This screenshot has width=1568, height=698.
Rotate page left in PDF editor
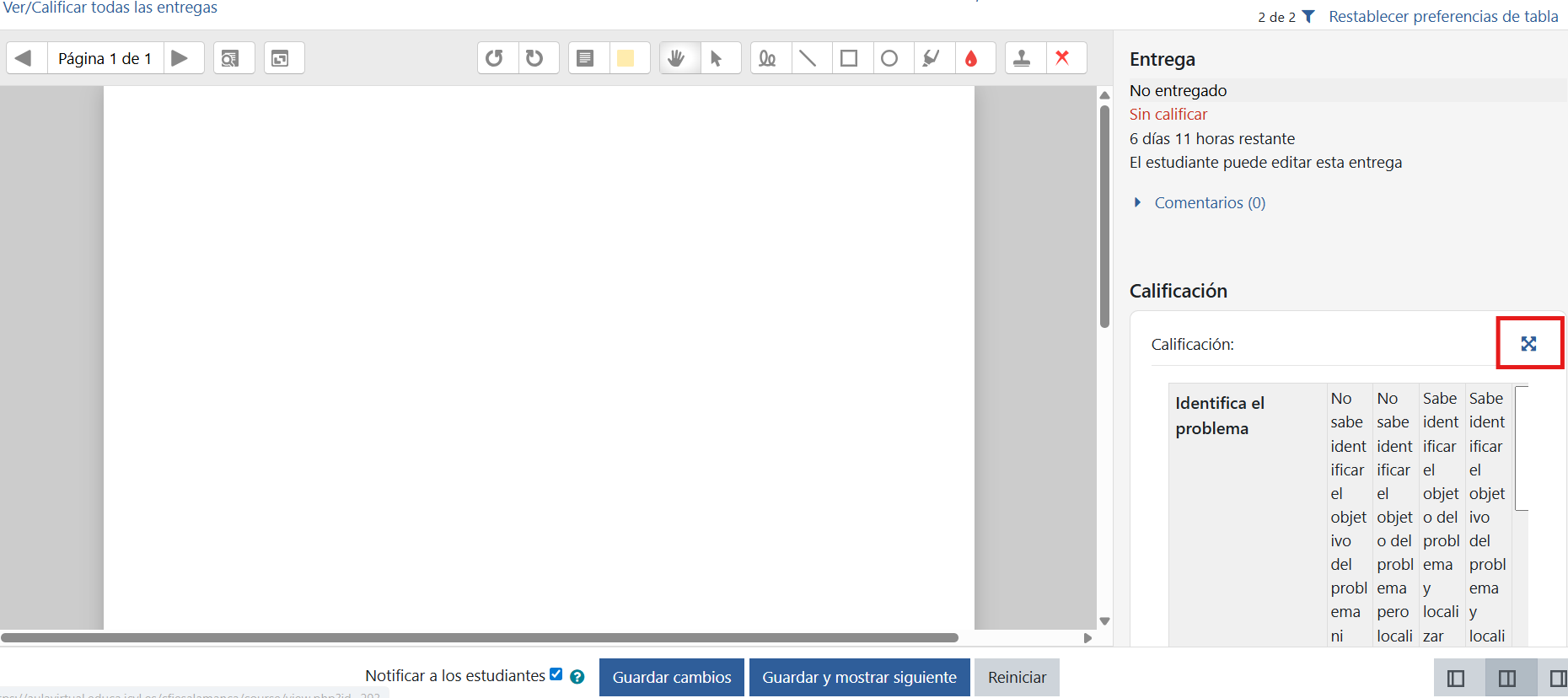coord(495,58)
